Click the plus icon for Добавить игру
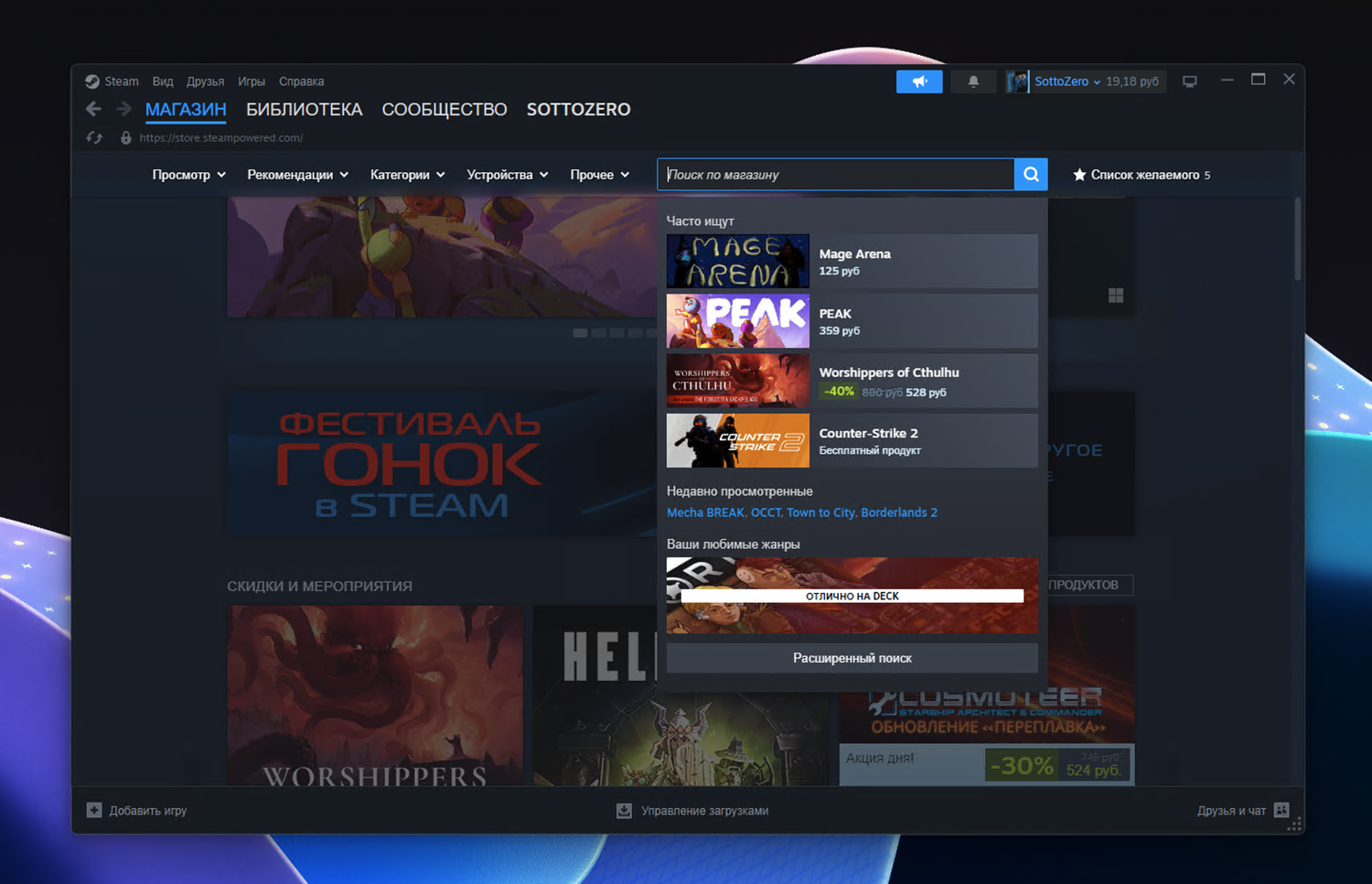 [x=94, y=810]
